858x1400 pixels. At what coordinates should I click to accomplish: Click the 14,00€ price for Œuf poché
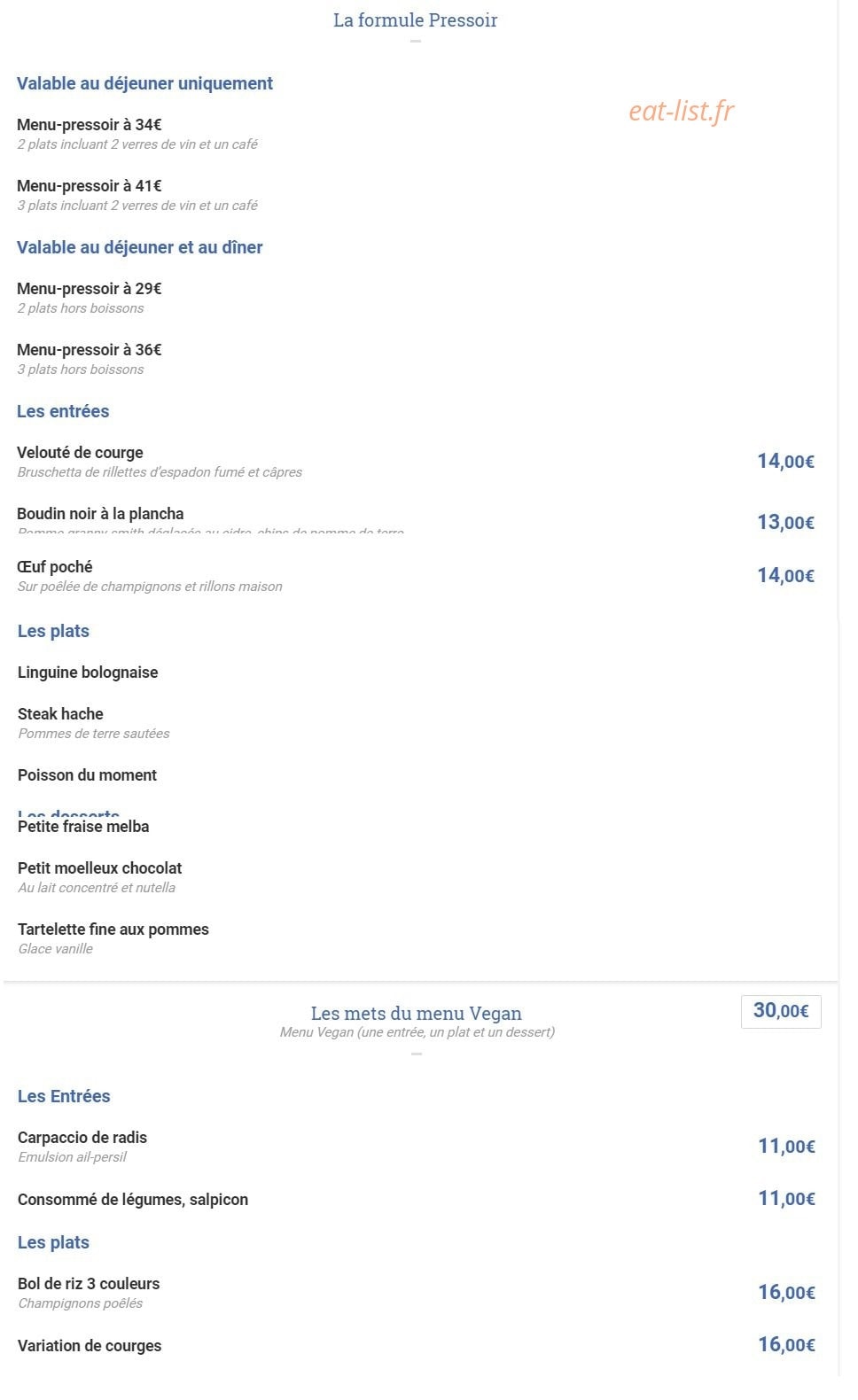coord(785,576)
